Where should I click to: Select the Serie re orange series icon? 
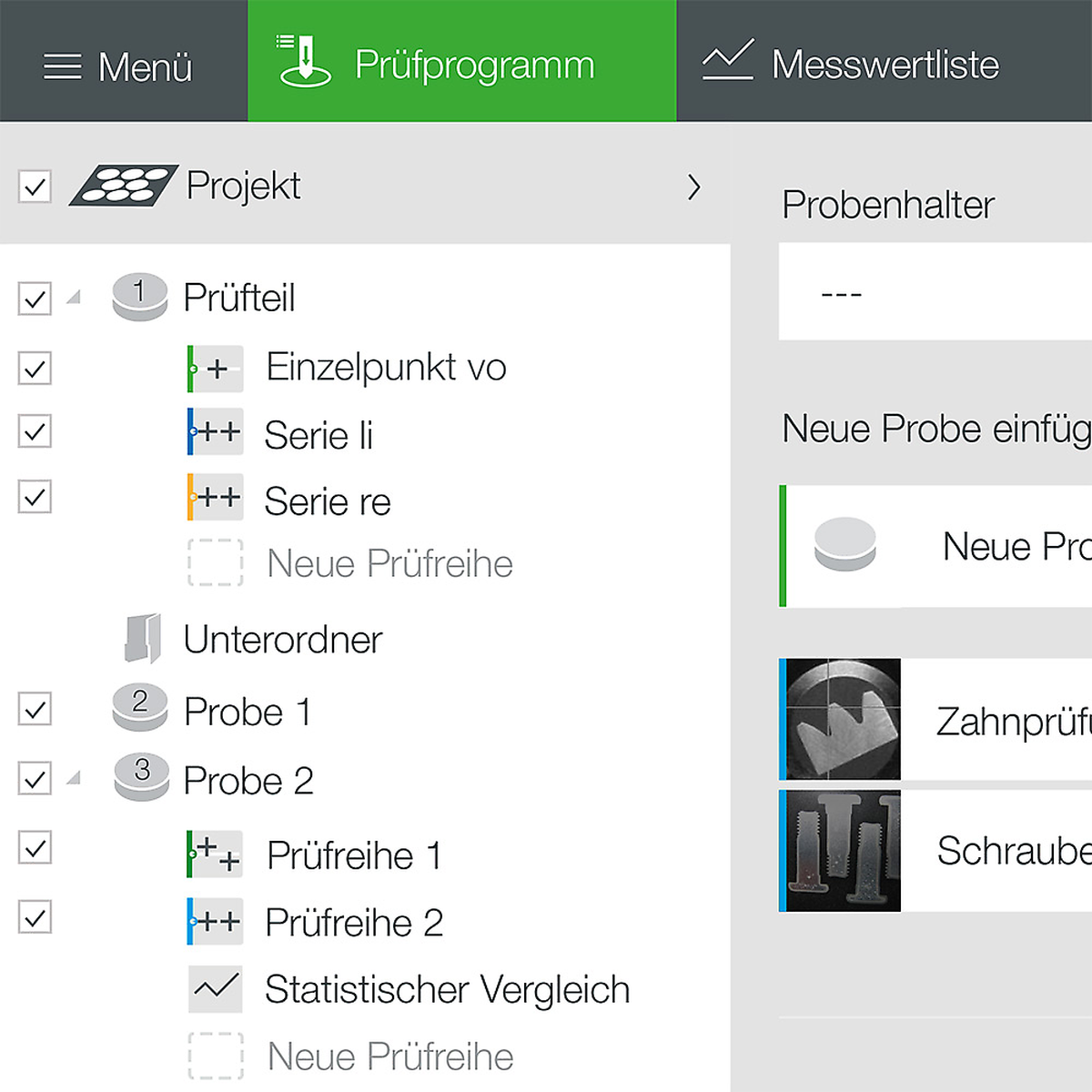(x=215, y=497)
